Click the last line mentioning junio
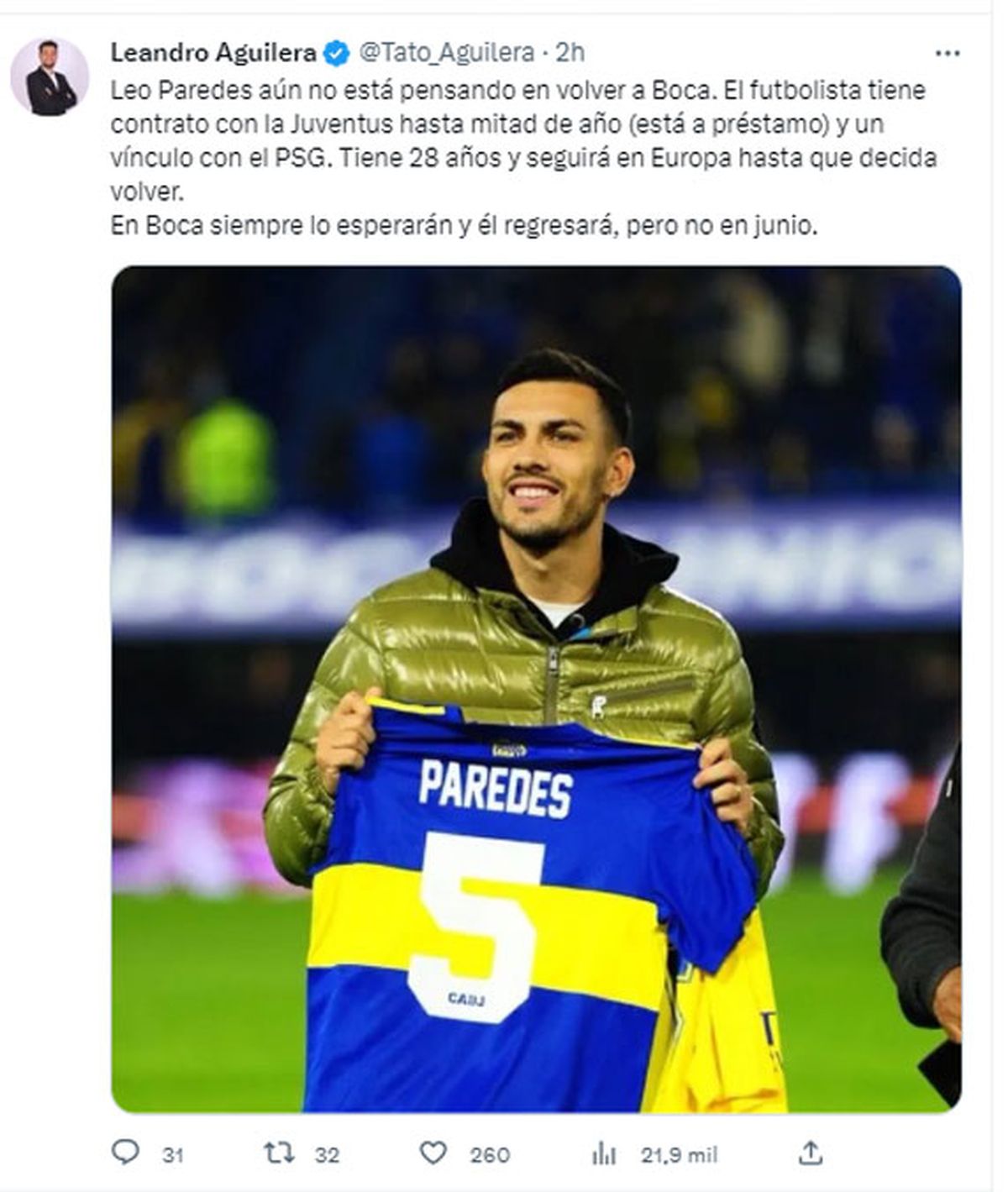The height and width of the screenshot is (1192, 1008). (464, 226)
